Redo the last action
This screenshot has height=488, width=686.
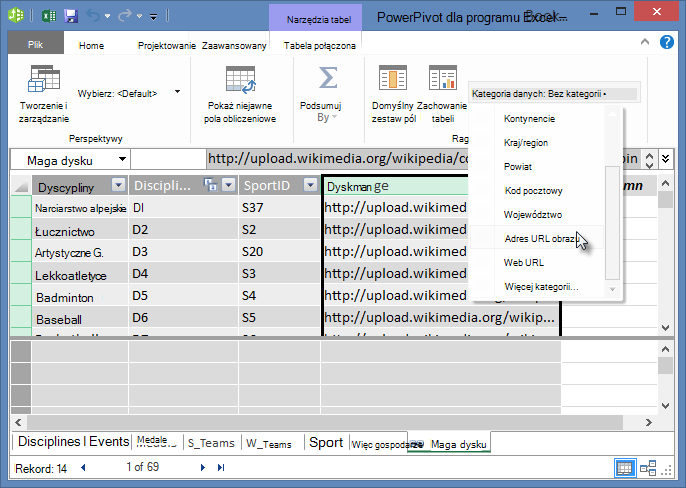124,16
